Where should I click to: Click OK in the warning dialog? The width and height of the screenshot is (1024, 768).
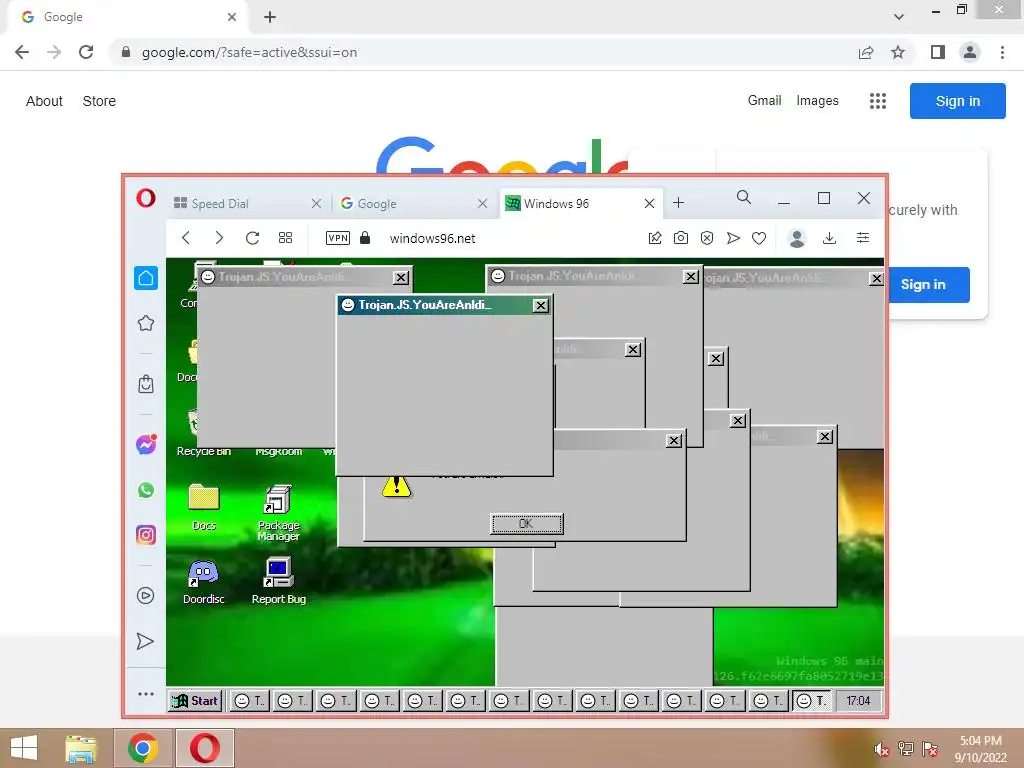[526, 523]
